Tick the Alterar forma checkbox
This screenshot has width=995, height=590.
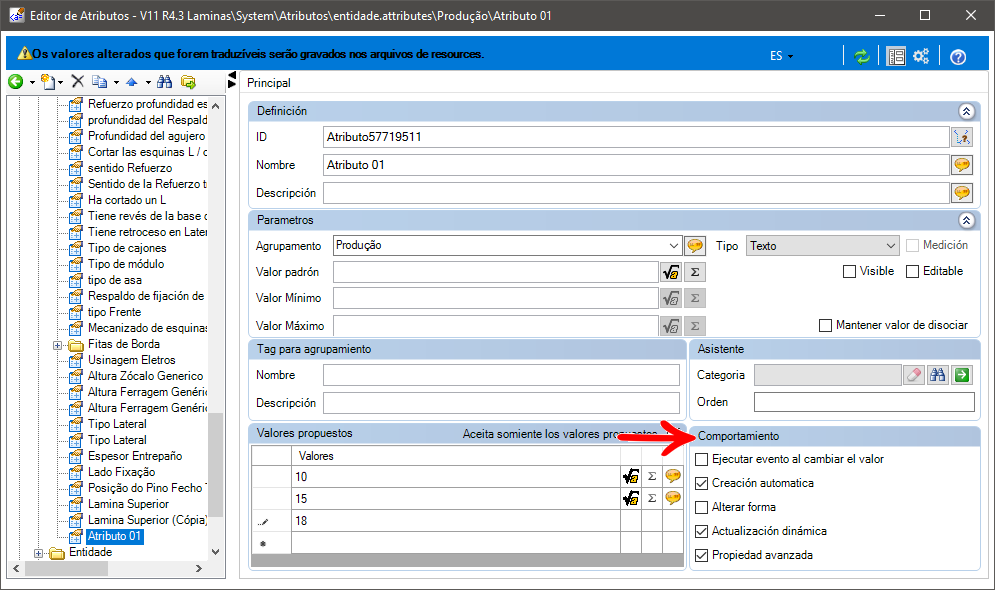pyautogui.click(x=701, y=508)
